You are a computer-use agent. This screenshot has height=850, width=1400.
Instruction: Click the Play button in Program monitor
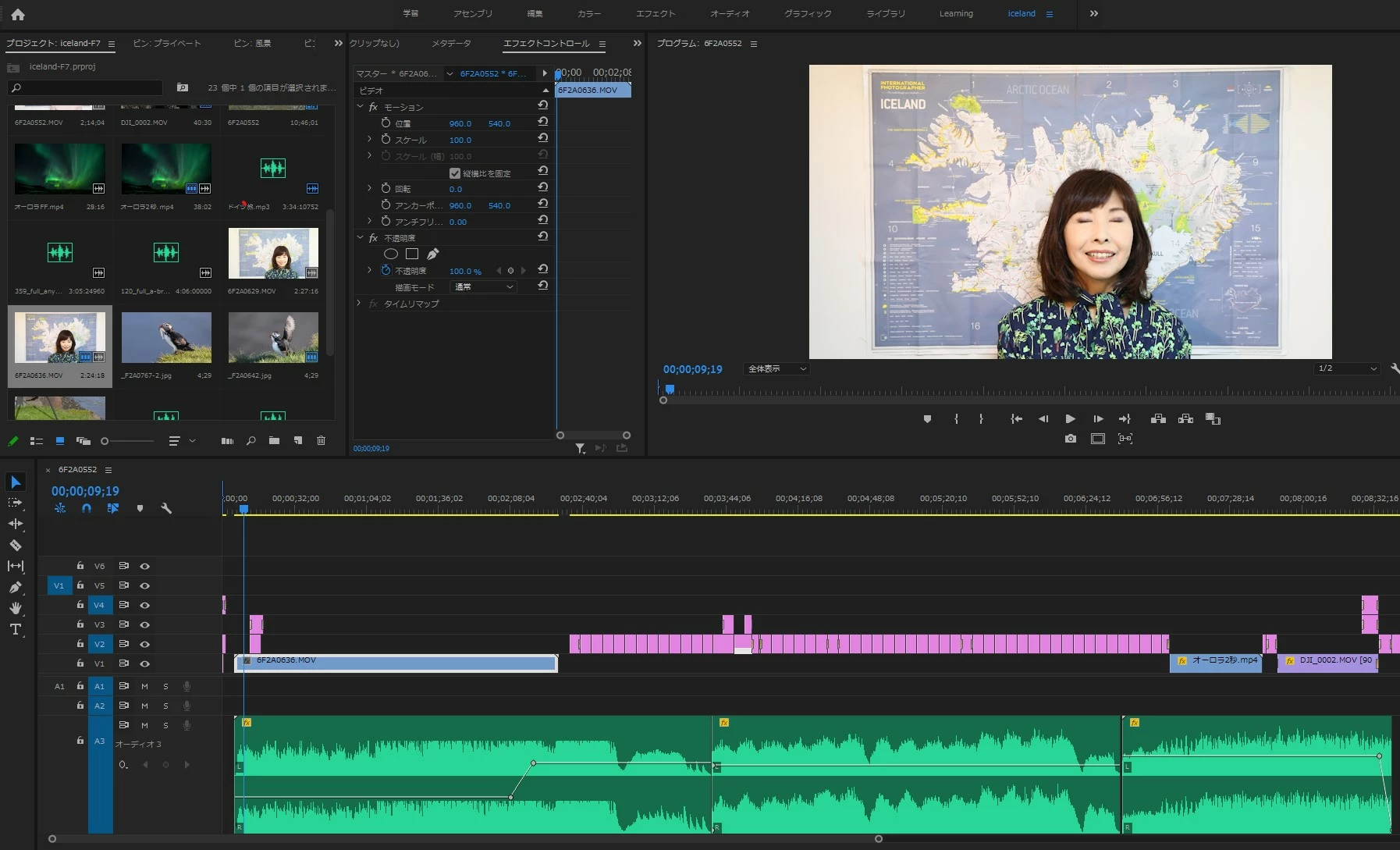pyautogui.click(x=1070, y=419)
